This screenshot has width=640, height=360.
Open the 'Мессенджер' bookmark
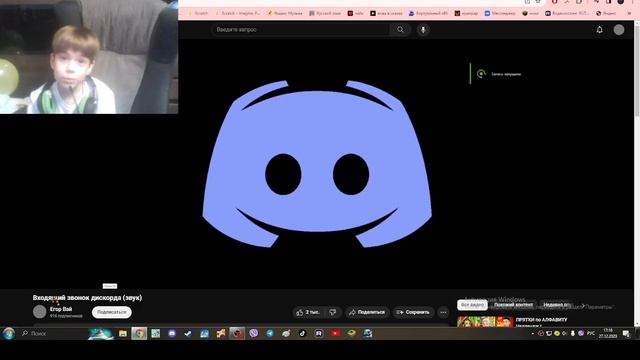click(x=500, y=13)
